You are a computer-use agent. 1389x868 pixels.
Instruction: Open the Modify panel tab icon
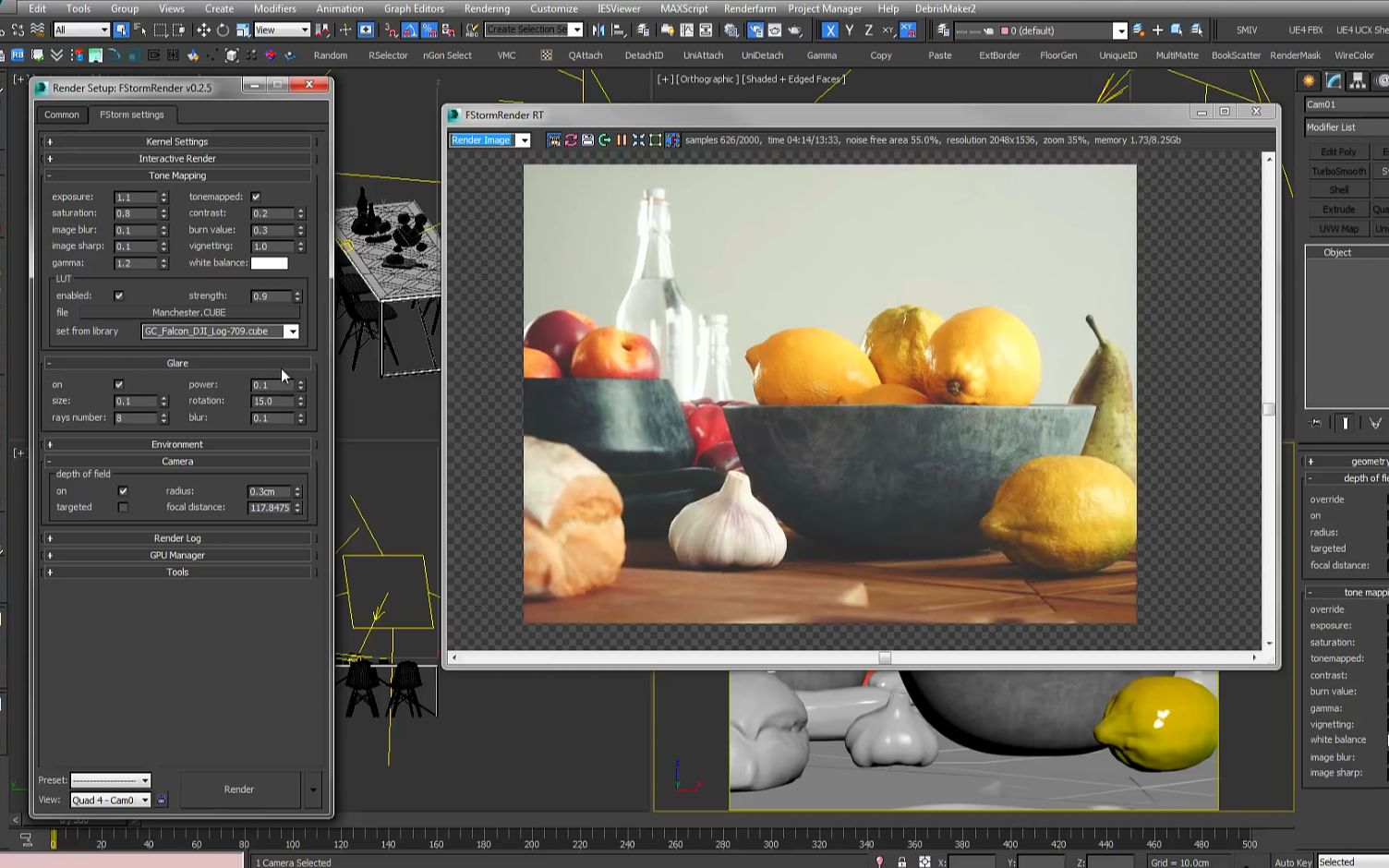1333,81
